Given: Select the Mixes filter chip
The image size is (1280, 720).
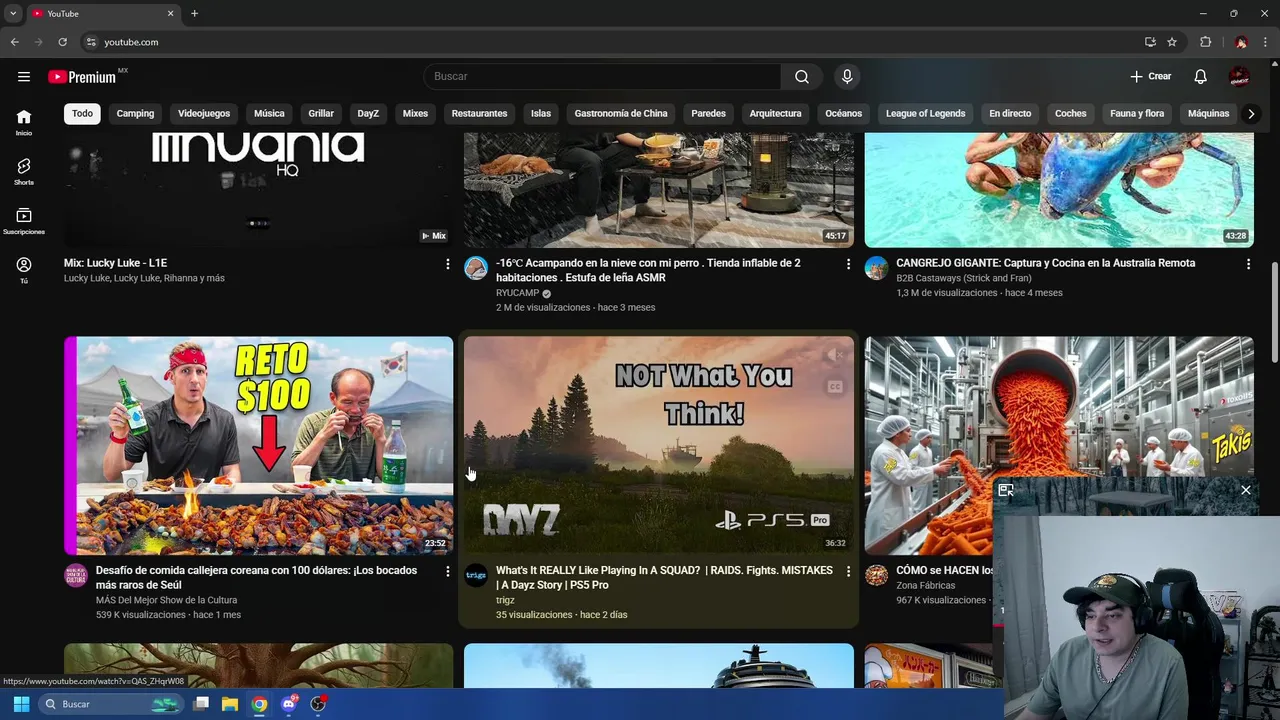Looking at the screenshot, I should [415, 113].
